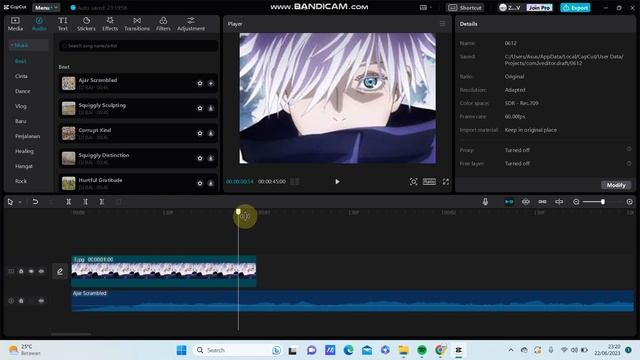The image size is (640, 360).
Task: Enter fullscreen preview in the Player
Action: (x=446, y=182)
